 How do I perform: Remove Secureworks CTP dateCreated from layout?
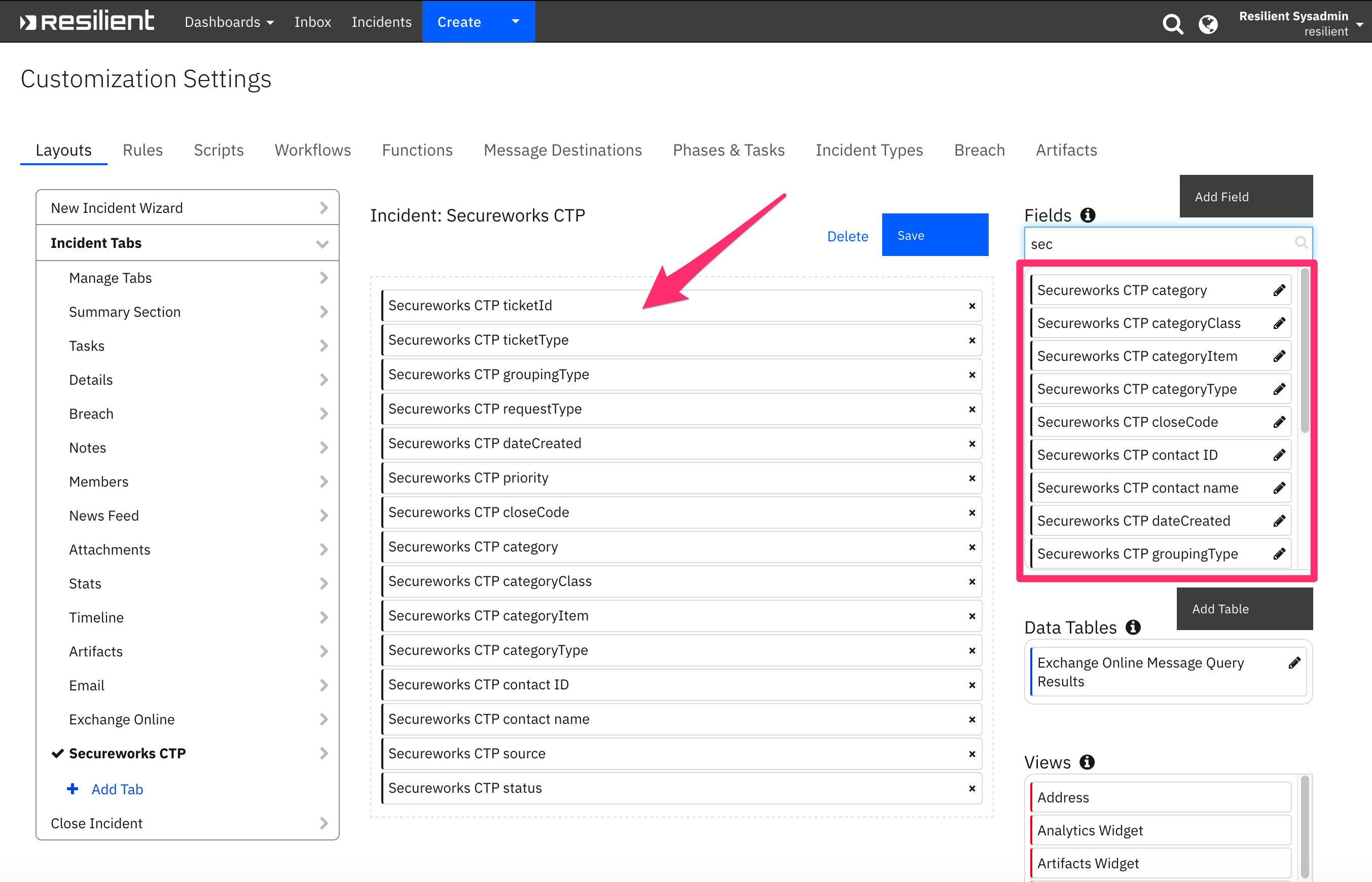(x=972, y=444)
